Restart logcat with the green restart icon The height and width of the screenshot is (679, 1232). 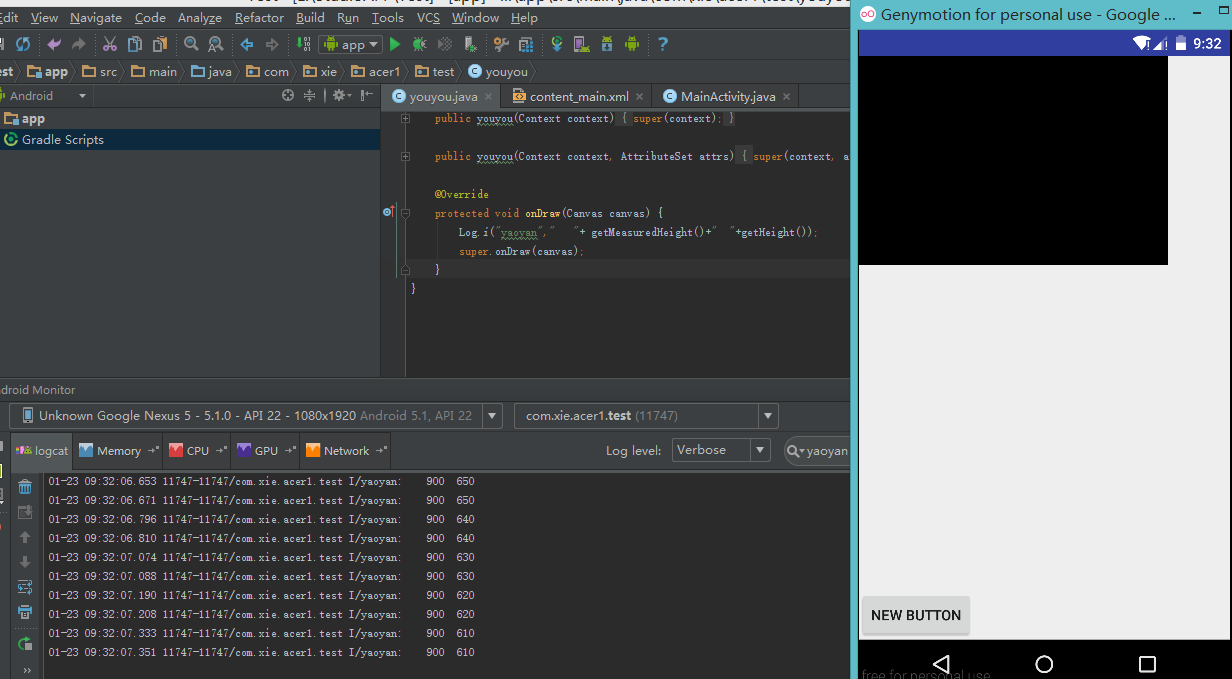[x=25, y=644]
